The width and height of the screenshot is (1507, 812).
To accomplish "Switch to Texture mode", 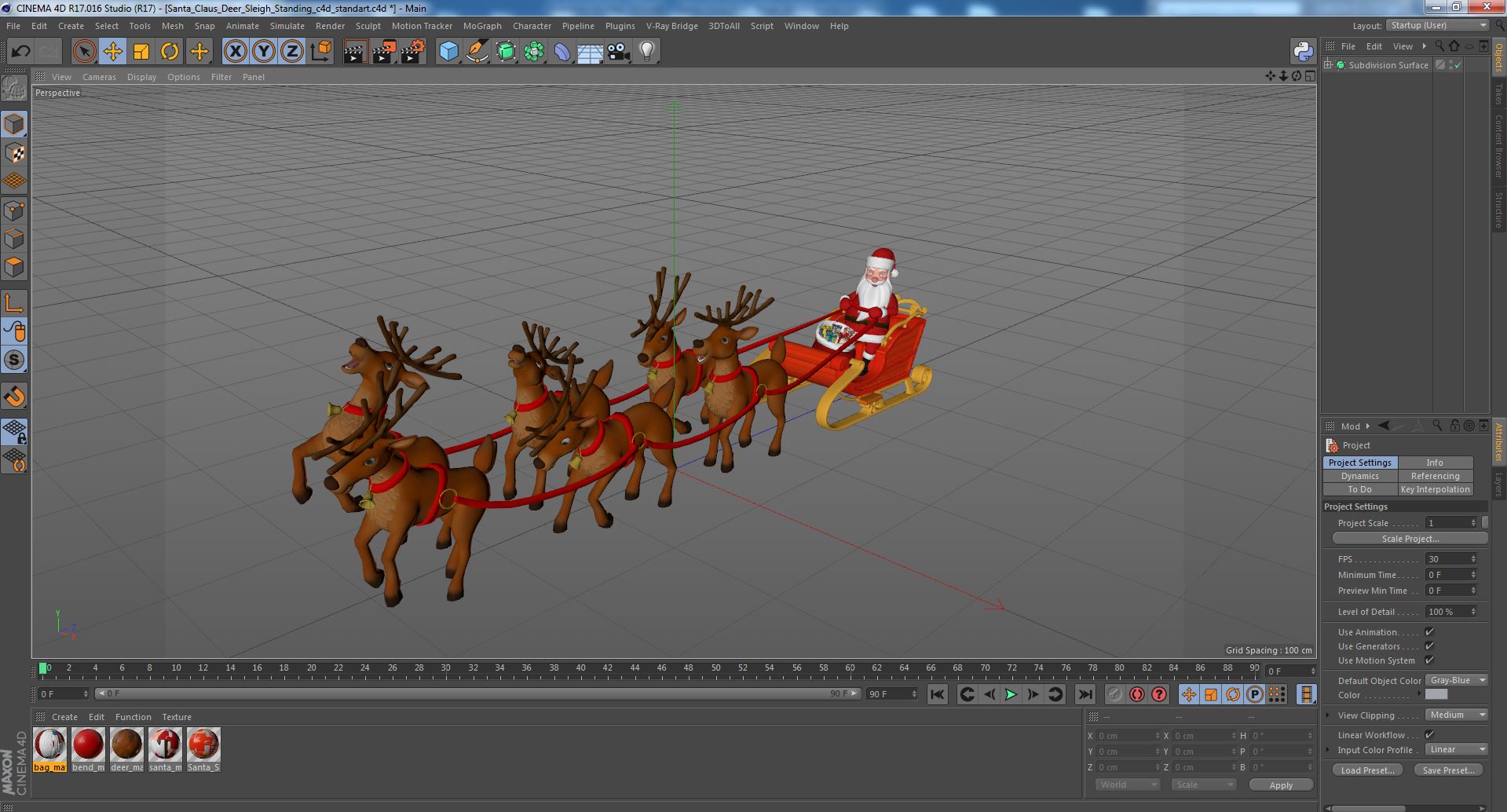I will pyautogui.click(x=14, y=153).
